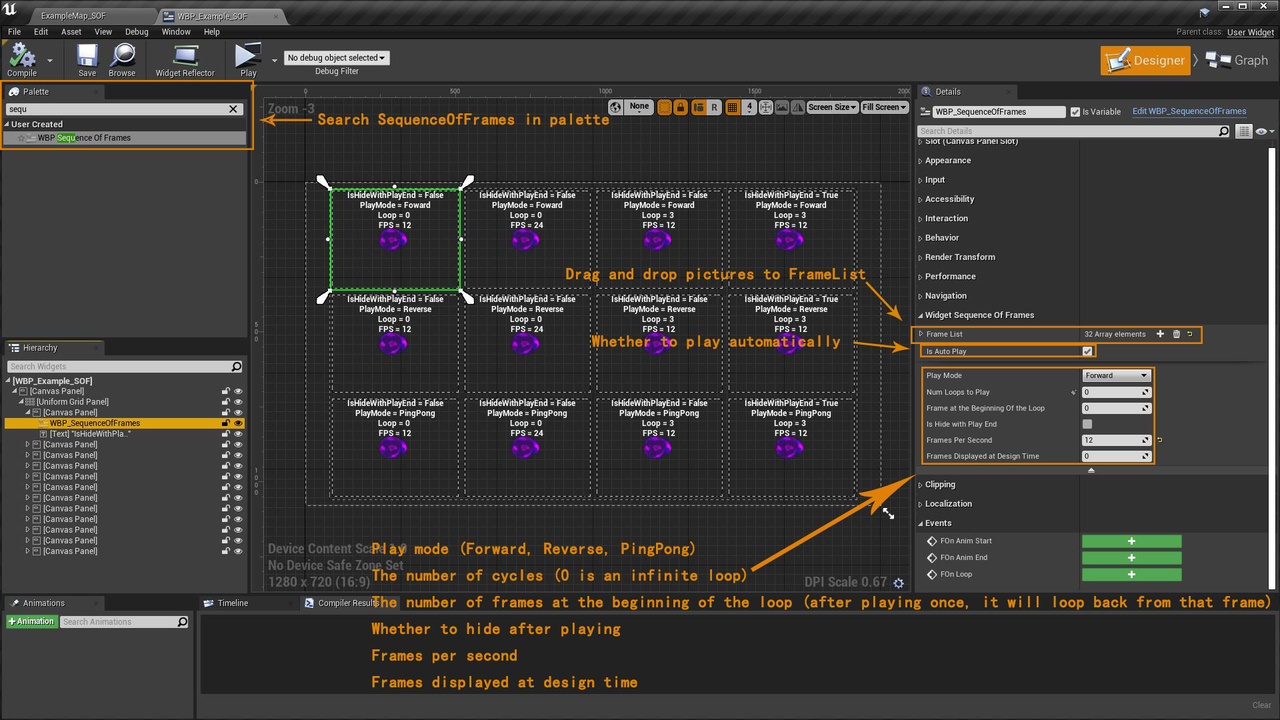Screen dimensions: 1280x720
Task: Toggle dashed outlines icon in designer toolbar
Action: (665, 107)
